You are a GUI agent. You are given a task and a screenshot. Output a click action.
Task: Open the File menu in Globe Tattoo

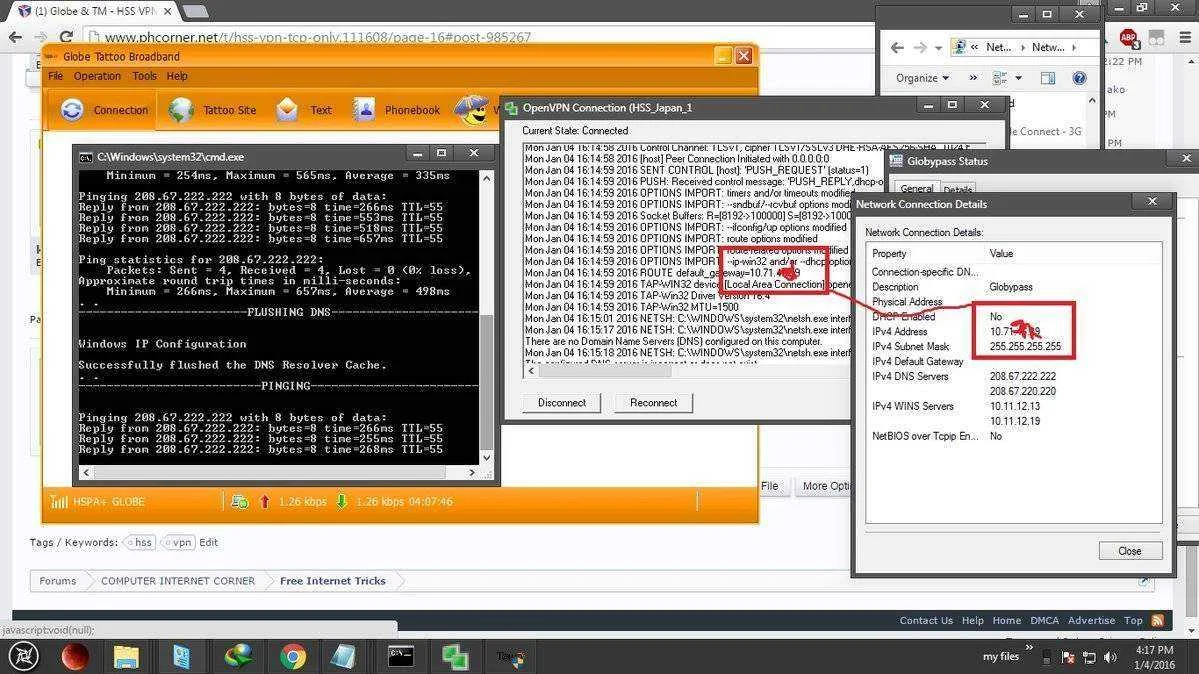point(55,76)
